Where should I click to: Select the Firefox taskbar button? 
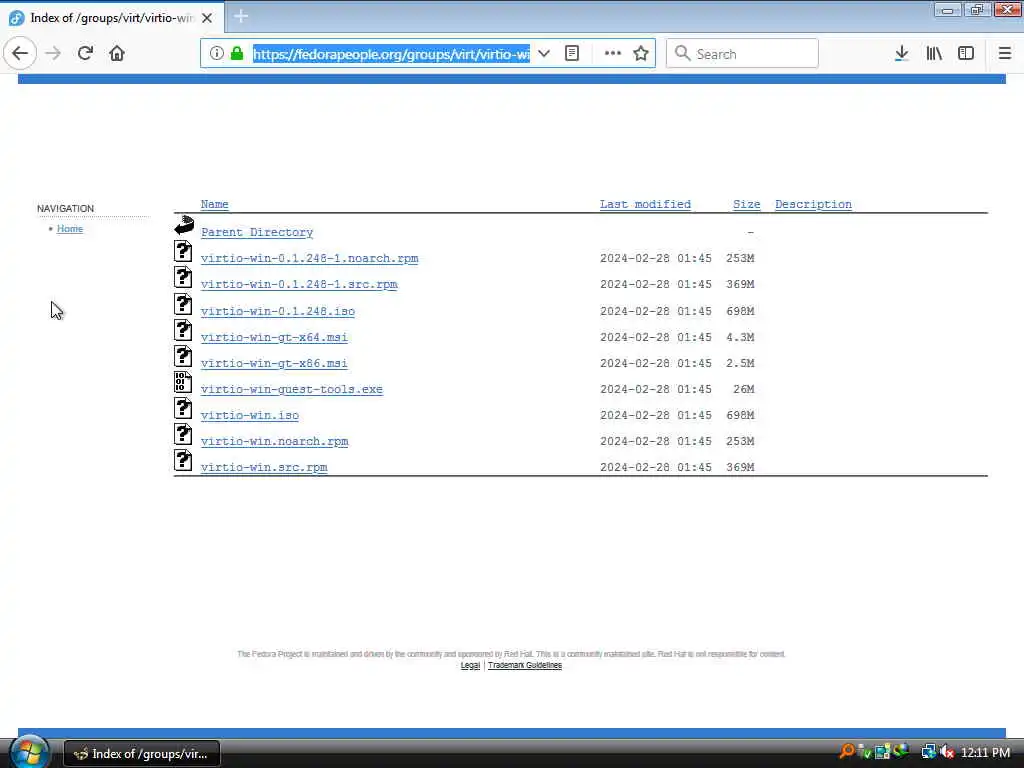pos(142,754)
